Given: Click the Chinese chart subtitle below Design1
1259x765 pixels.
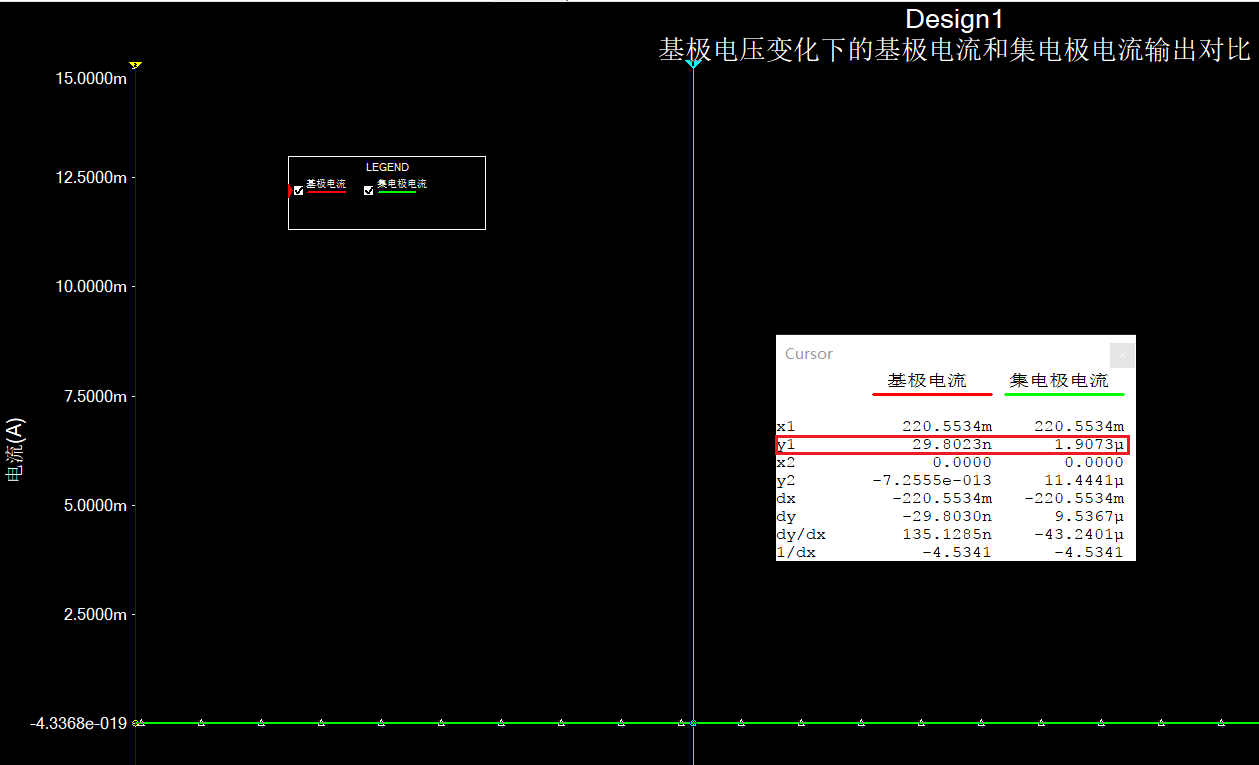Looking at the screenshot, I should tap(954, 50).
